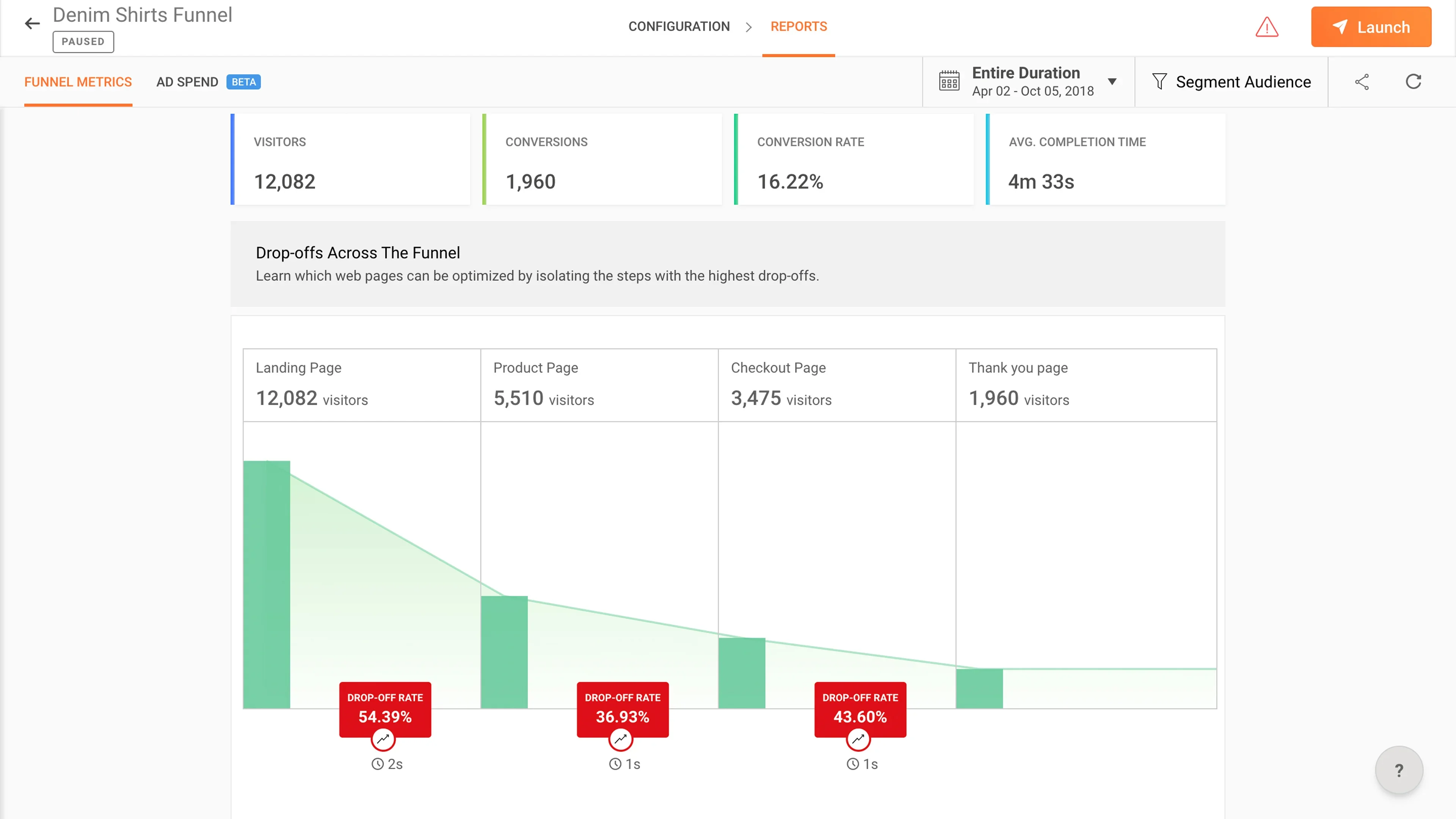
Task: Click the back arrow icon
Action: click(32, 24)
